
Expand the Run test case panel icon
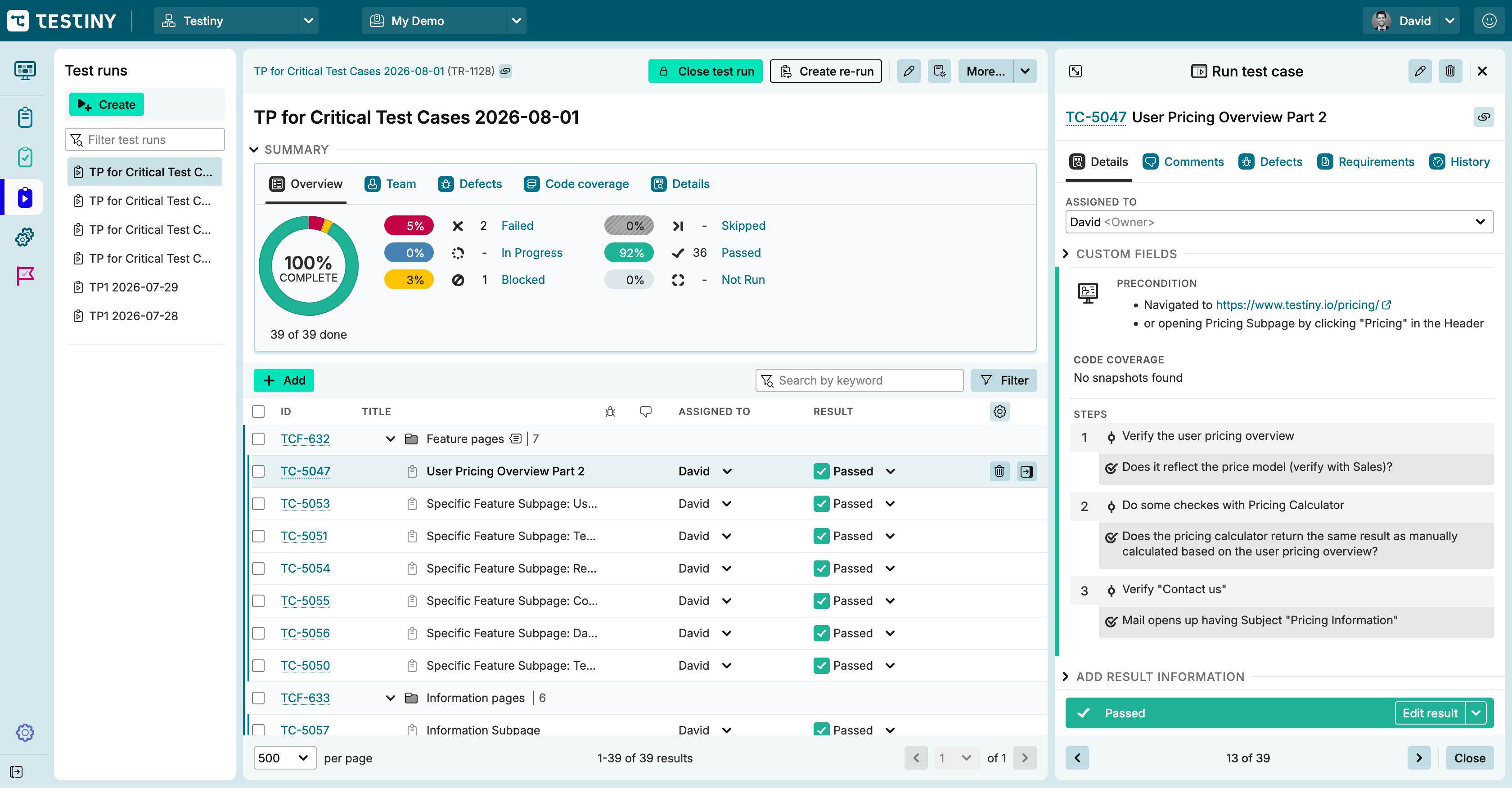coord(1075,71)
